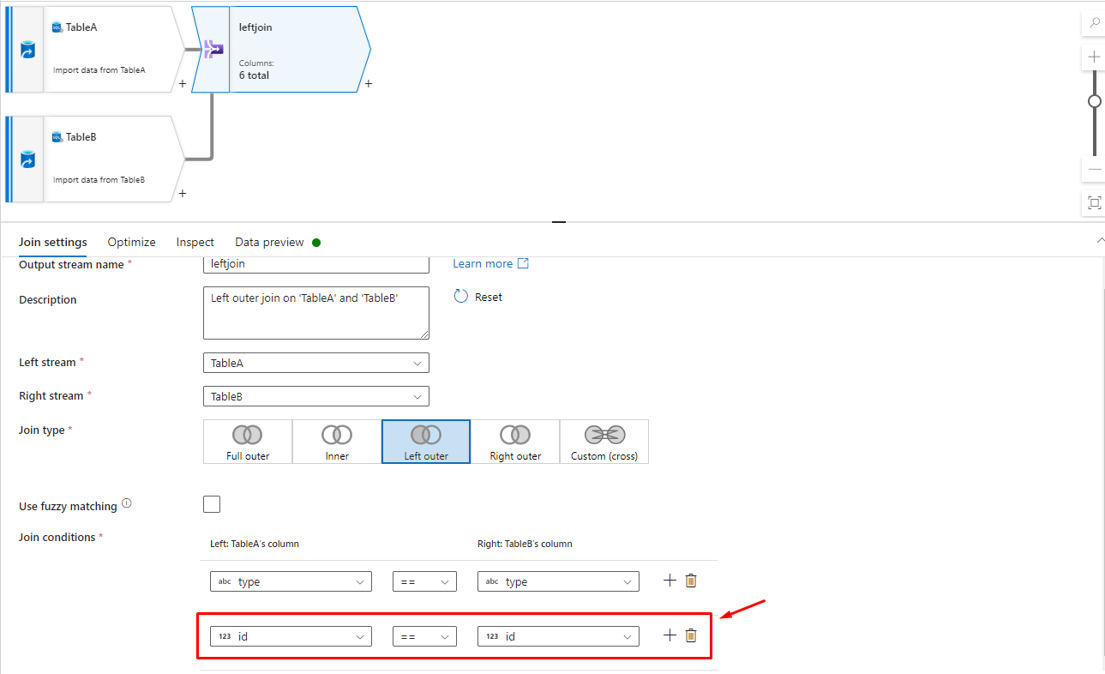Select the Right outer join type
The height and width of the screenshot is (674, 1105).
pyautogui.click(x=515, y=442)
